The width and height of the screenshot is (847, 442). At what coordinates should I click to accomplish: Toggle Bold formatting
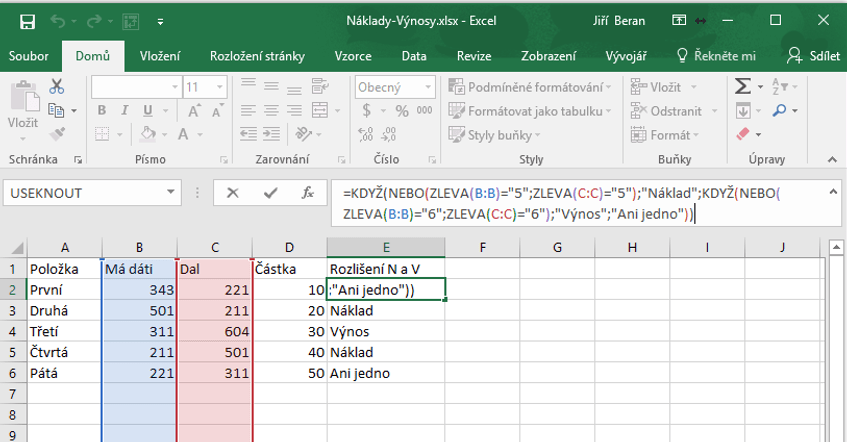pyautogui.click(x=100, y=111)
